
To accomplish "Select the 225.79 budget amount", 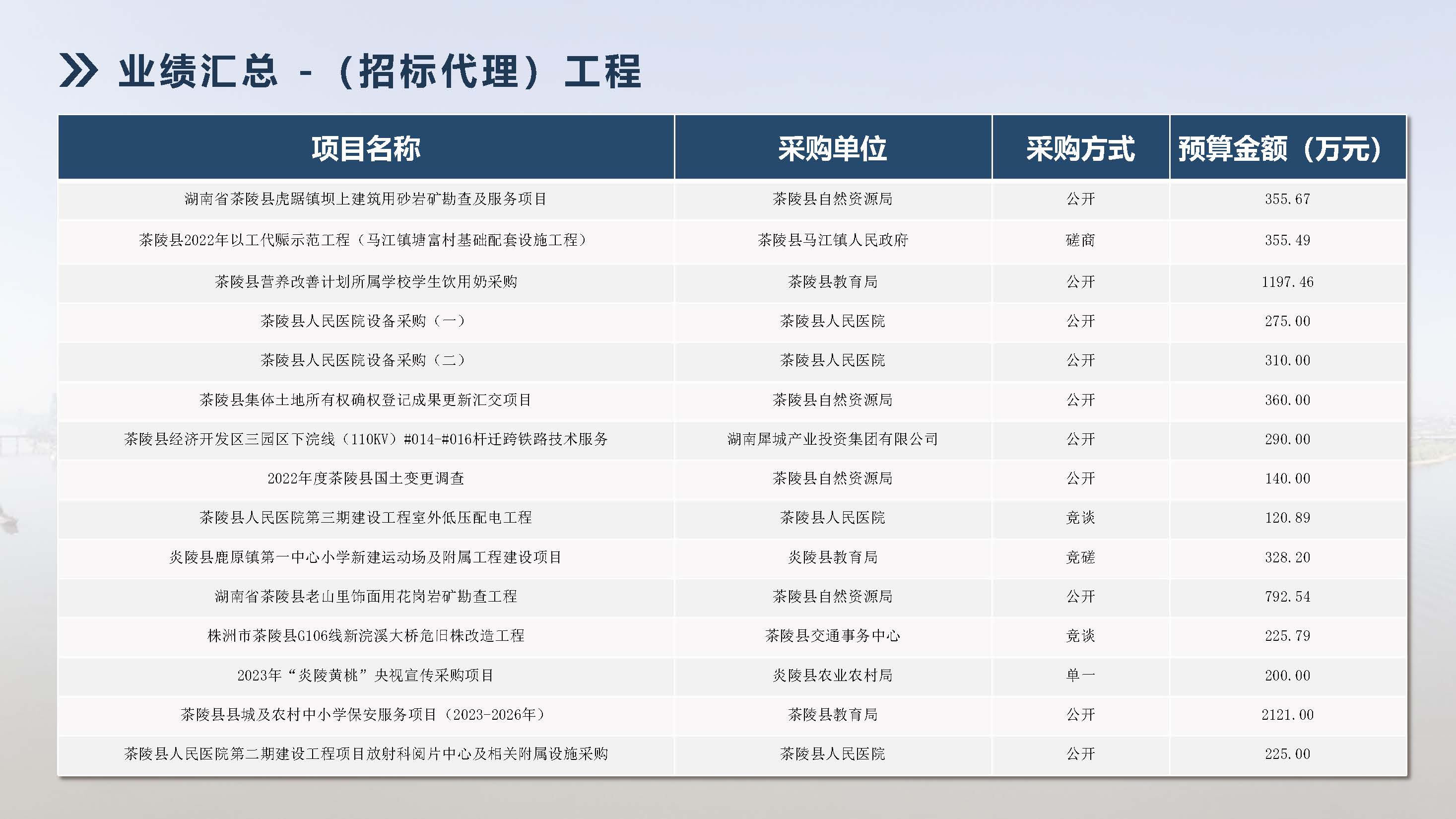I will point(1287,636).
